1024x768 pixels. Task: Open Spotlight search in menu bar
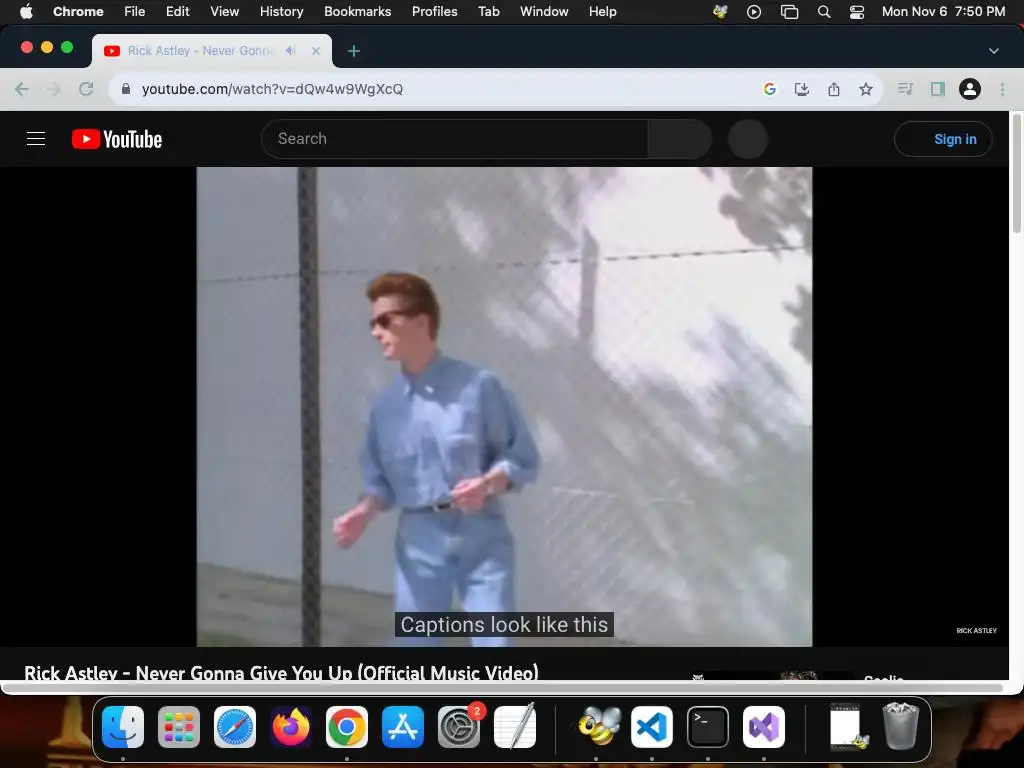pos(824,12)
